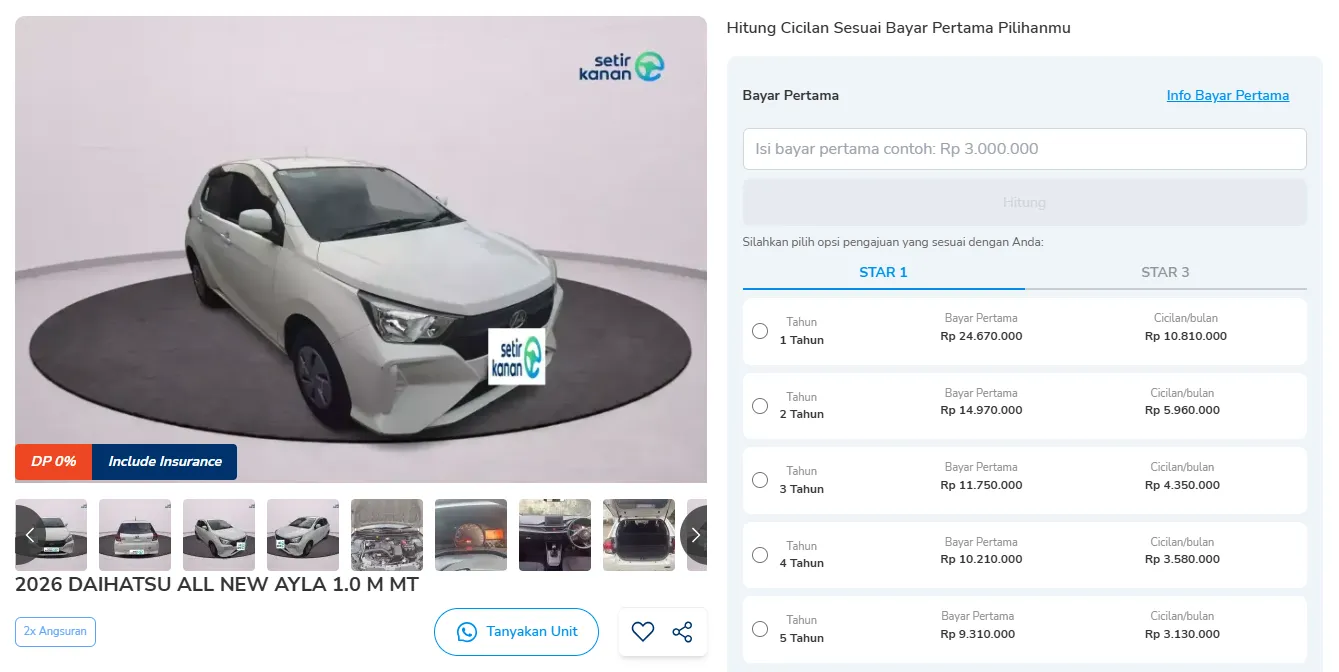Click Rp 5.960.000 monthly installment value
Image resolution: width=1339 pixels, height=672 pixels.
[1182, 410]
